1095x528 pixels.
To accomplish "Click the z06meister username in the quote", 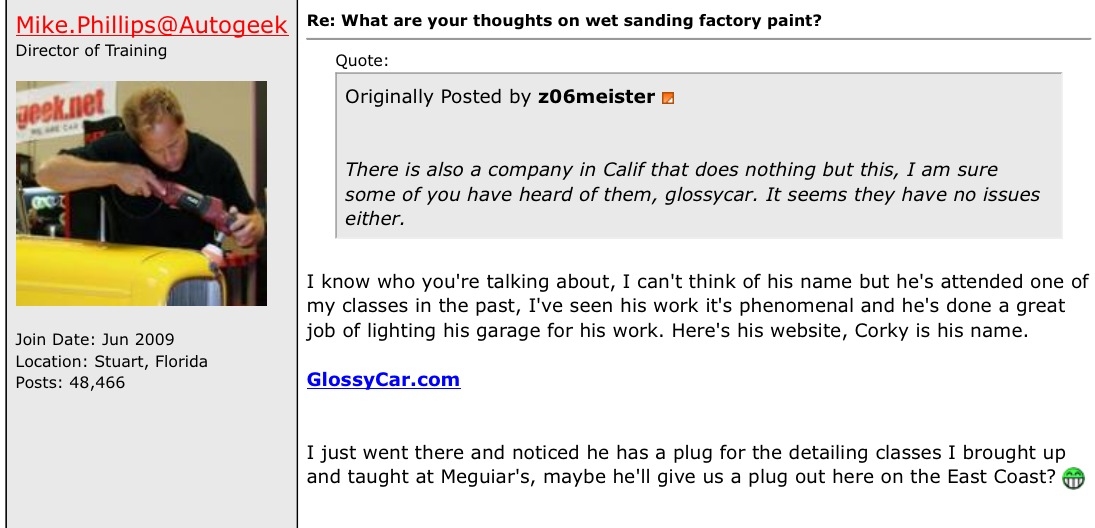I will coord(596,97).
